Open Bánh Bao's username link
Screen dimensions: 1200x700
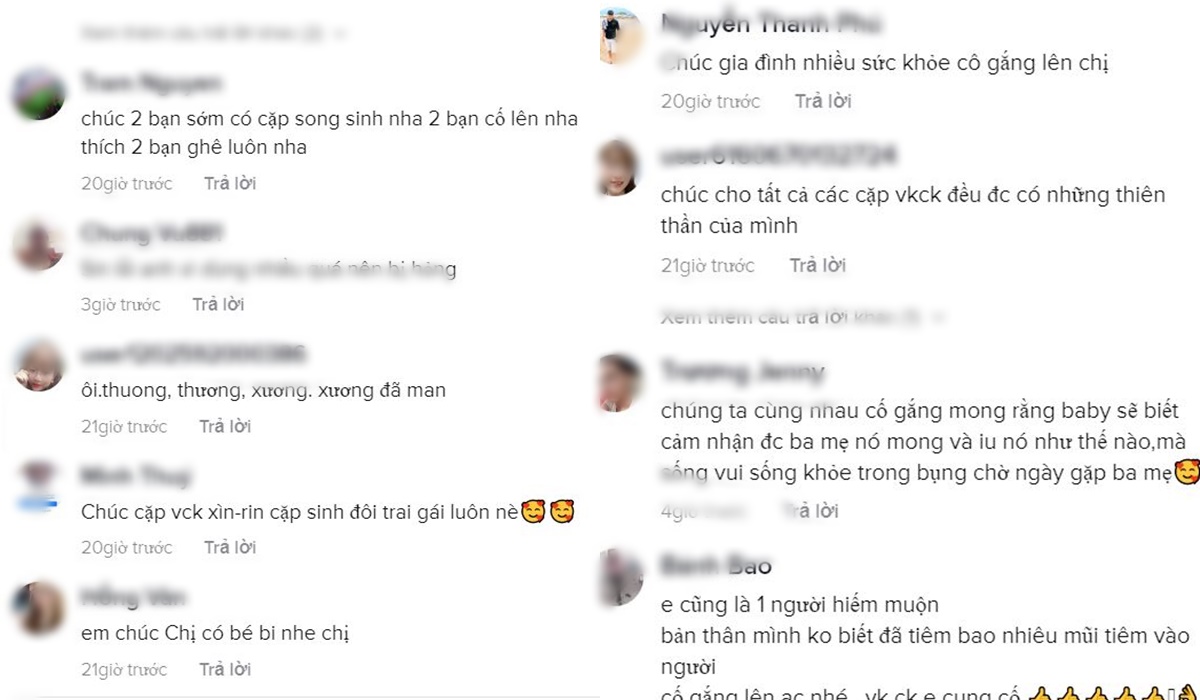pyautogui.click(x=716, y=566)
